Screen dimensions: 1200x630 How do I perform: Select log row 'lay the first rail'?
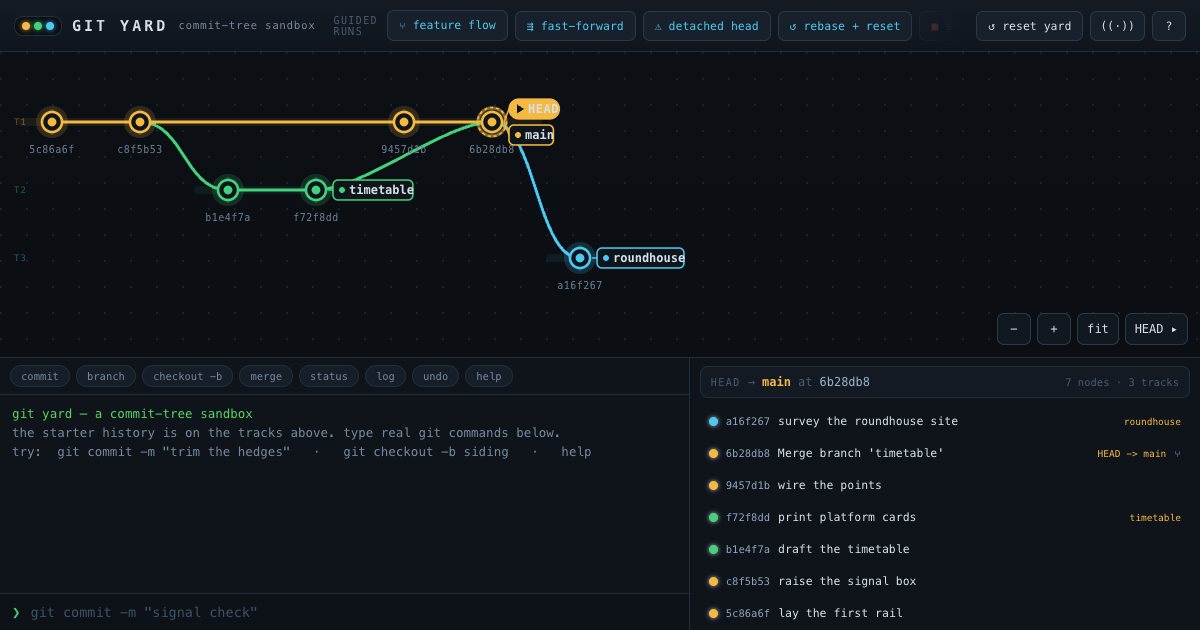pyautogui.click(x=944, y=613)
